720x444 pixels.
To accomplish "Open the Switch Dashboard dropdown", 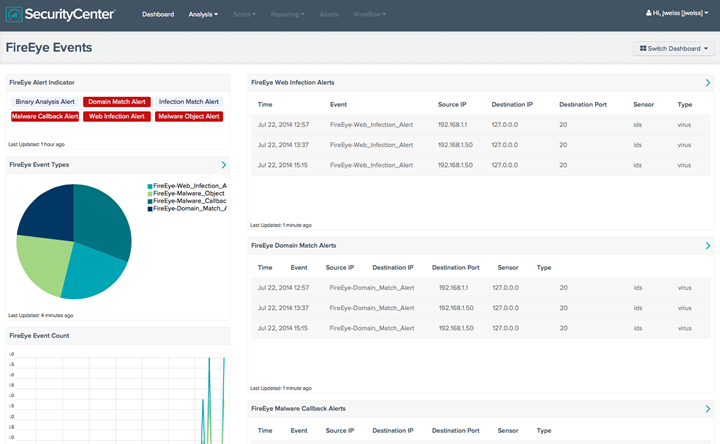I will click(x=674, y=48).
